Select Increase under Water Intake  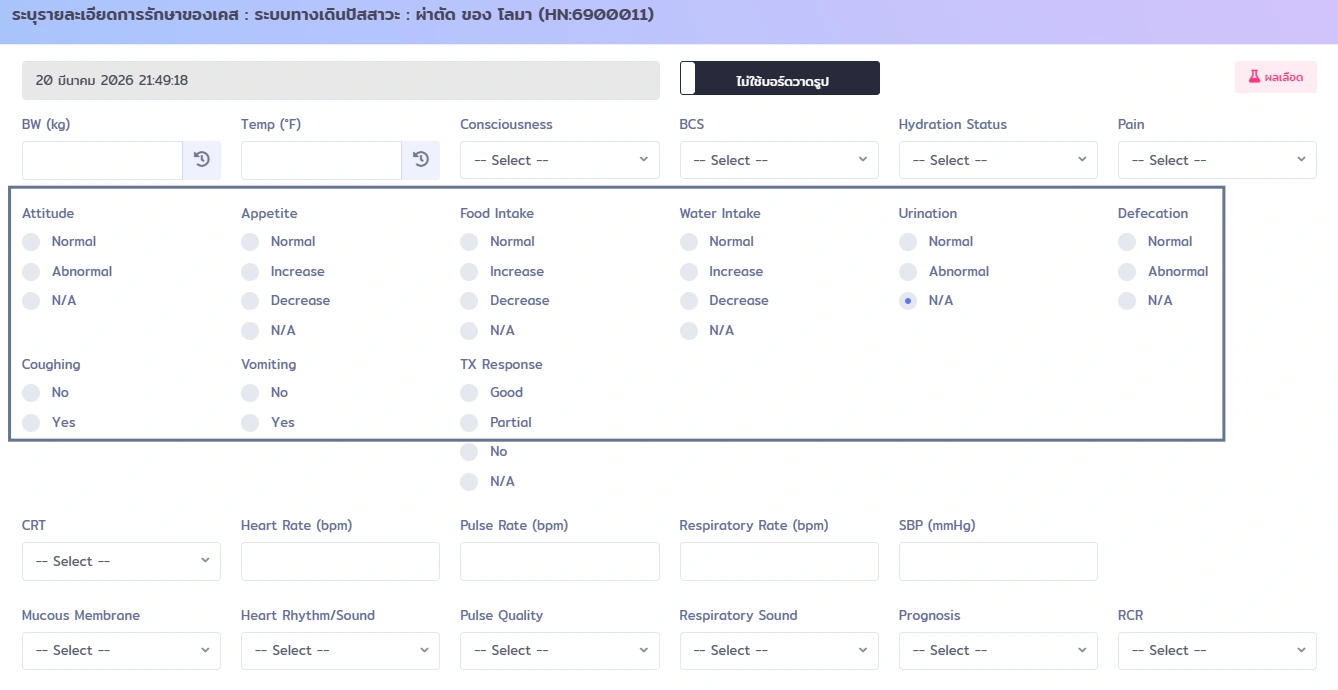coord(689,272)
